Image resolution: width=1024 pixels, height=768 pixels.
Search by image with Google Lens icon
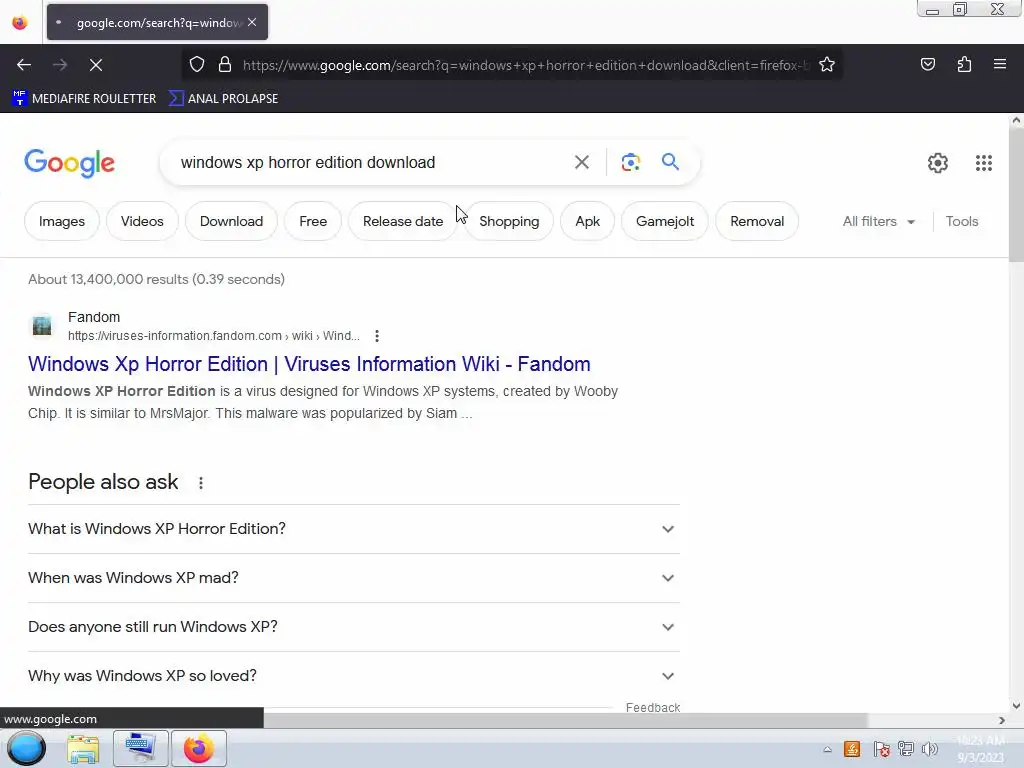click(x=630, y=162)
